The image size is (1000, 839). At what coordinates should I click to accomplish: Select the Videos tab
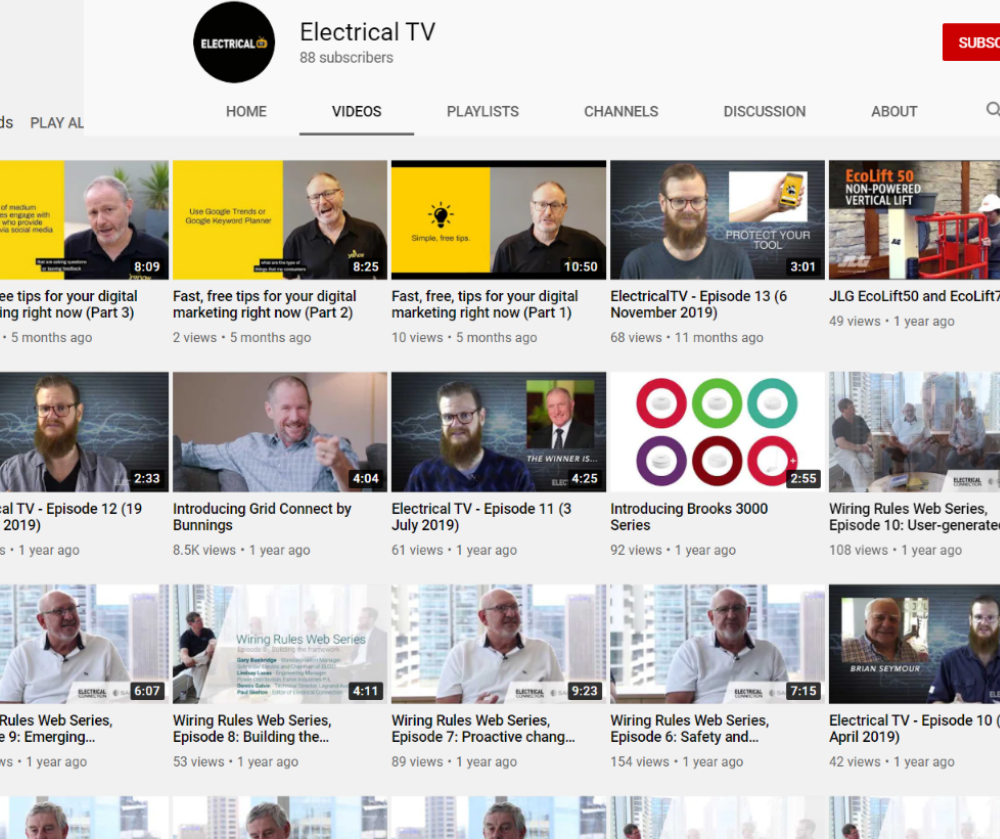point(357,112)
